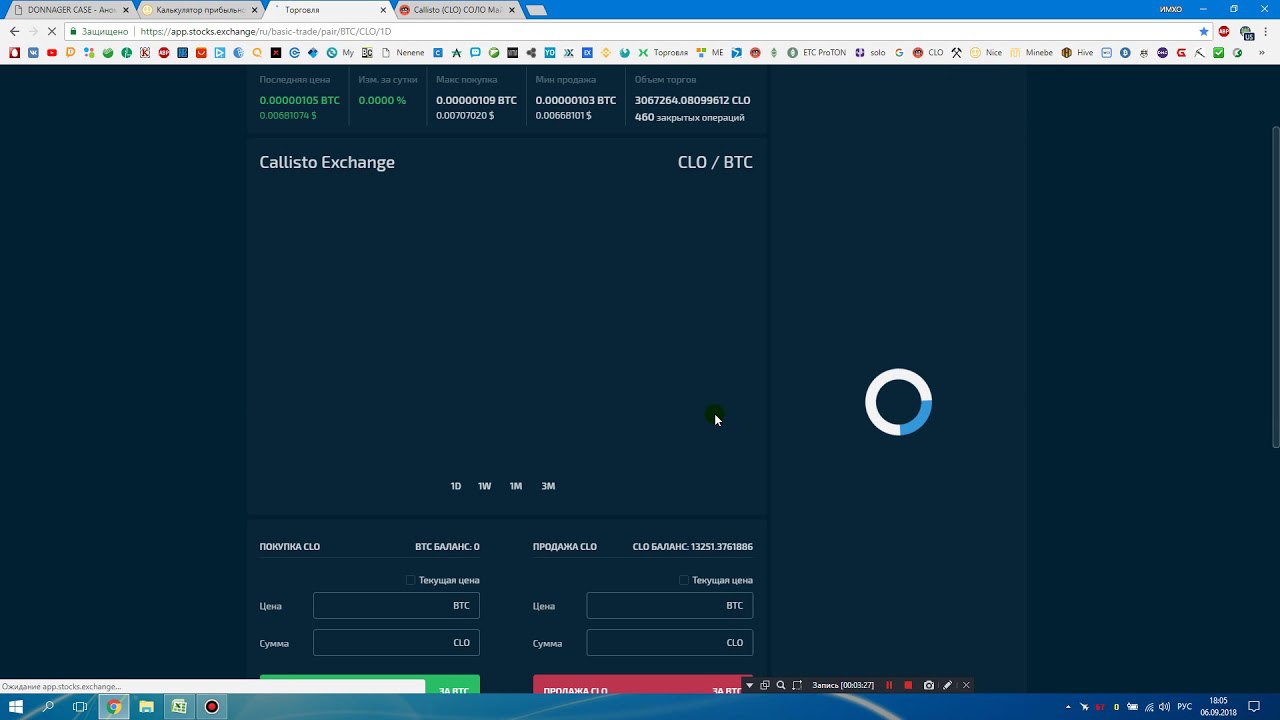This screenshot has width=1280, height=720.
Task: Open the recorder magnifier zoom tool
Action: tap(781, 685)
